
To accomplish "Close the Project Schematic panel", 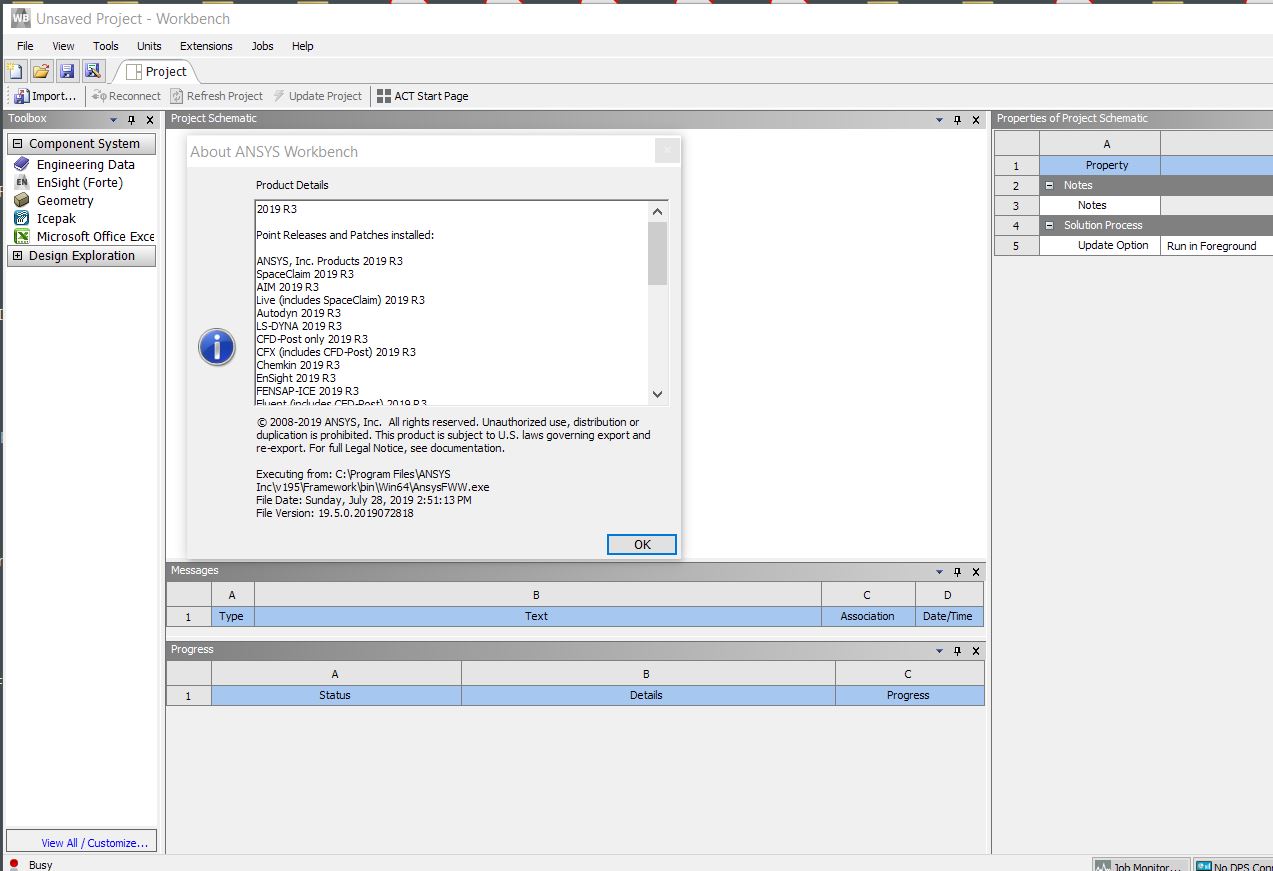I will click(976, 120).
